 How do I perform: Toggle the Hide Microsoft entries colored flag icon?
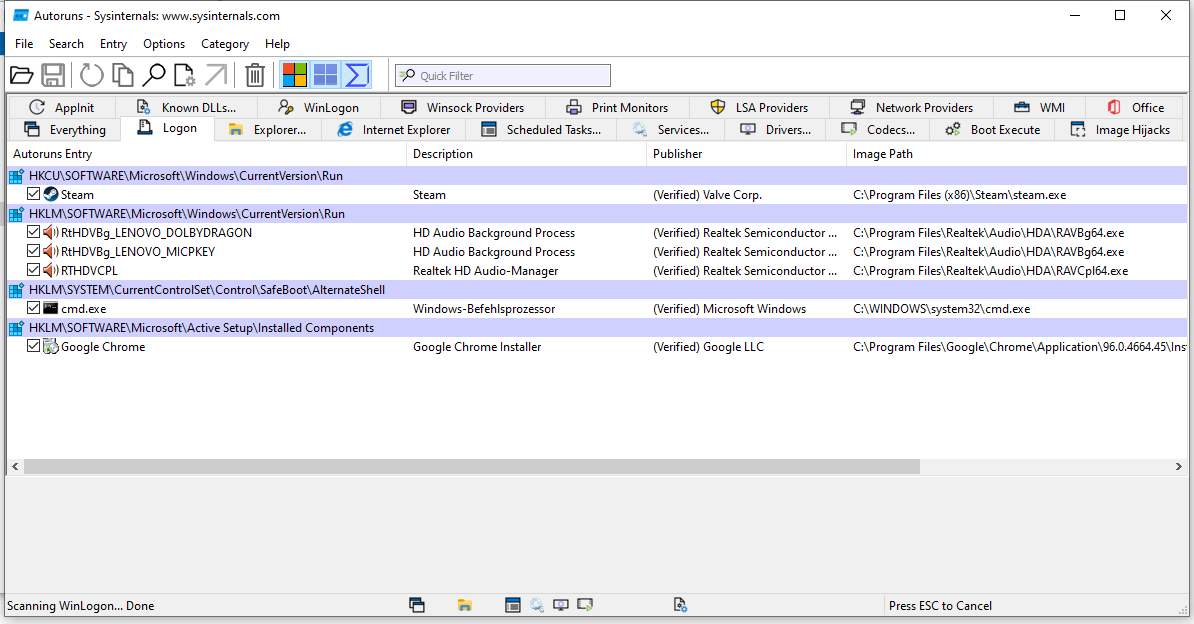[295, 75]
